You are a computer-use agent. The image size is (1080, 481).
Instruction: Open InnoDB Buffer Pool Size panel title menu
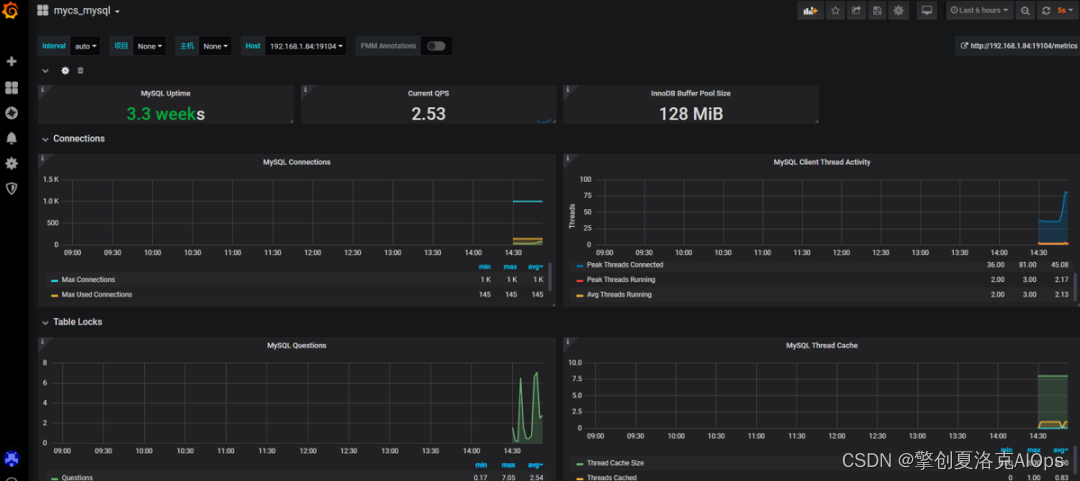point(691,93)
